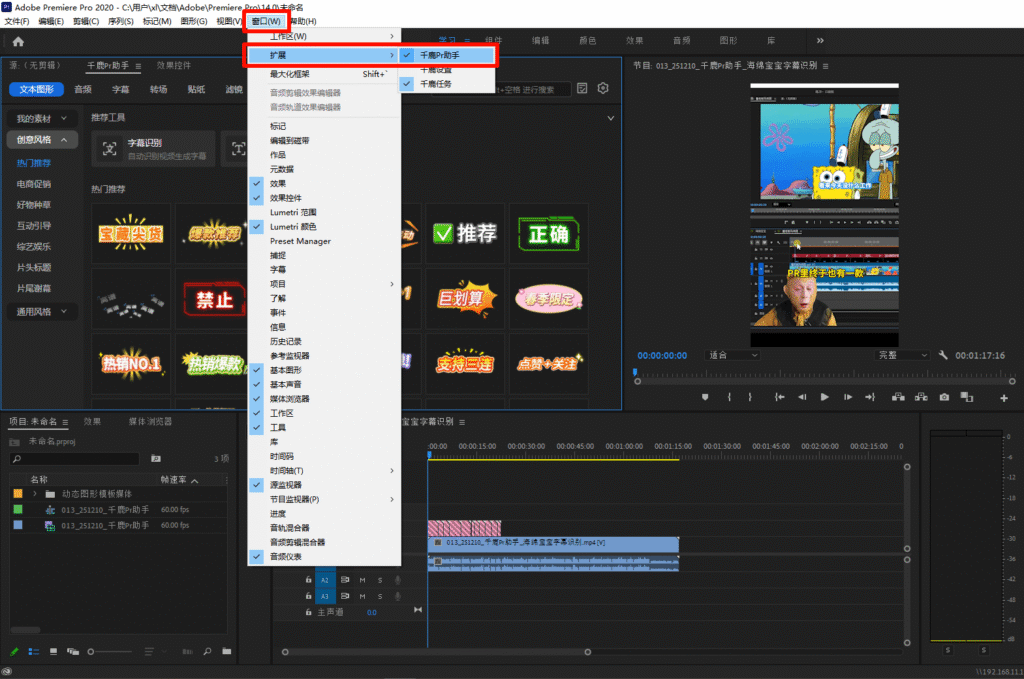Viewport: 1024px width, 679px height.
Task: Open the 适合 zoom level dropdown
Action: click(732, 355)
